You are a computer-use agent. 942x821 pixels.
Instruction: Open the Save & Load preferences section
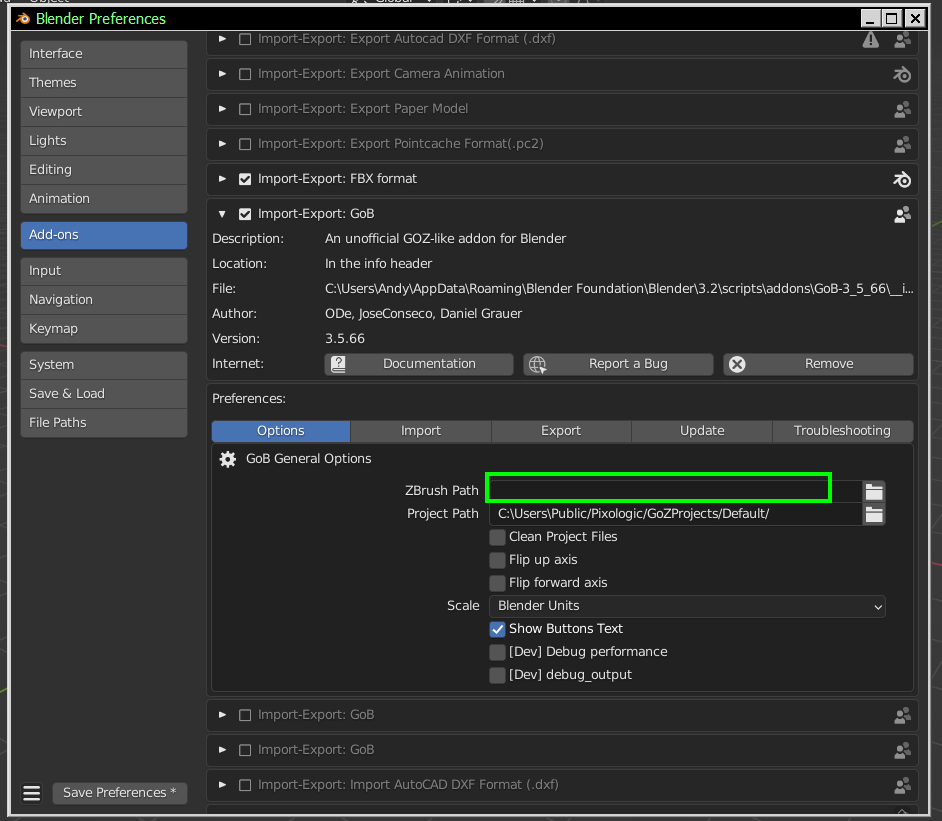click(x=104, y=393)
